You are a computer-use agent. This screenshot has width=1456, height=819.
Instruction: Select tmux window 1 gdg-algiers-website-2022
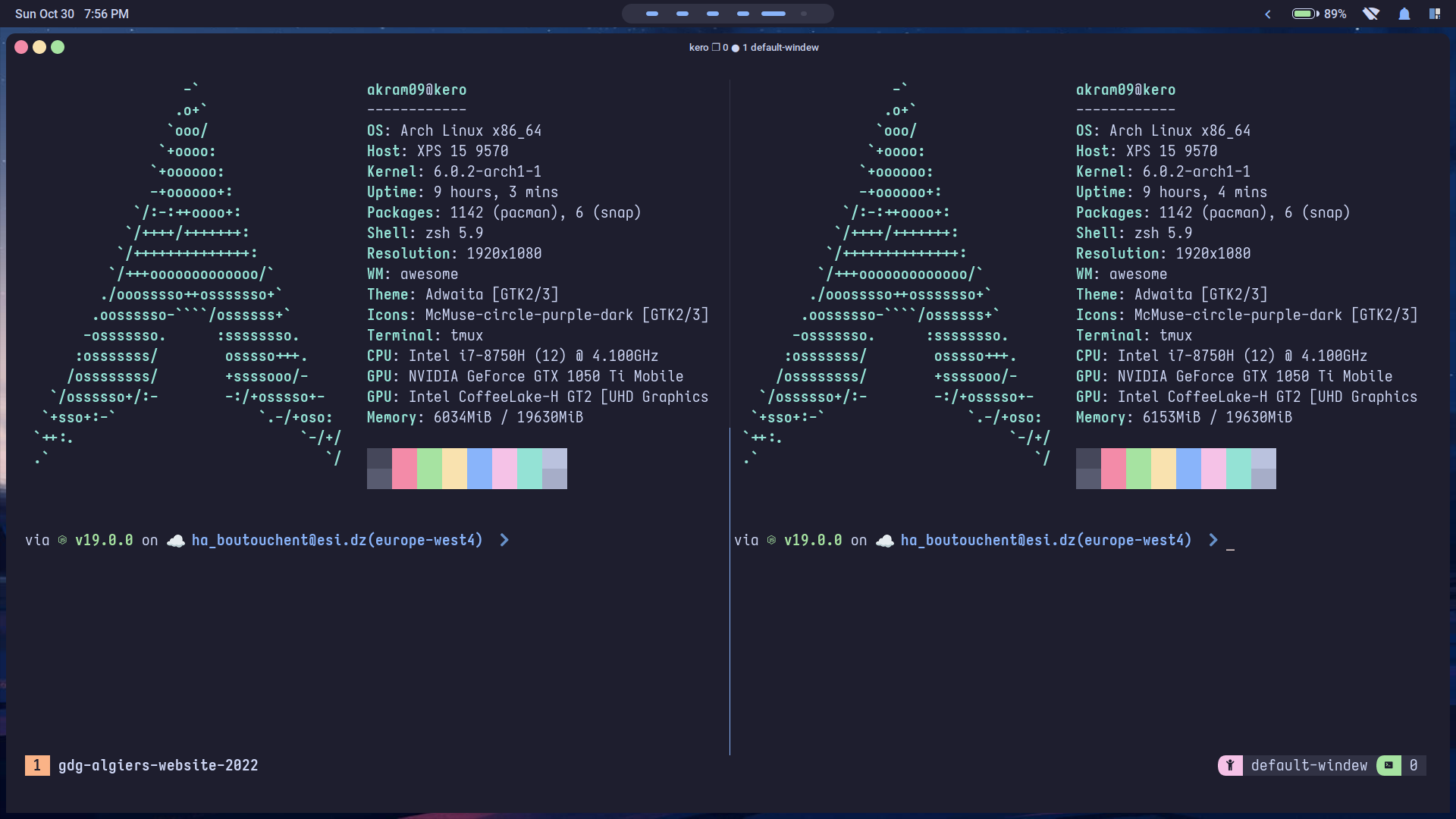click(x=158, y=765)
